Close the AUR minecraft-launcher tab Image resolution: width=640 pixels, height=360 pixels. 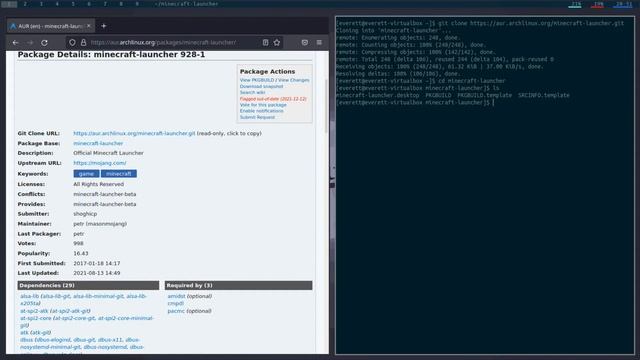89,26
